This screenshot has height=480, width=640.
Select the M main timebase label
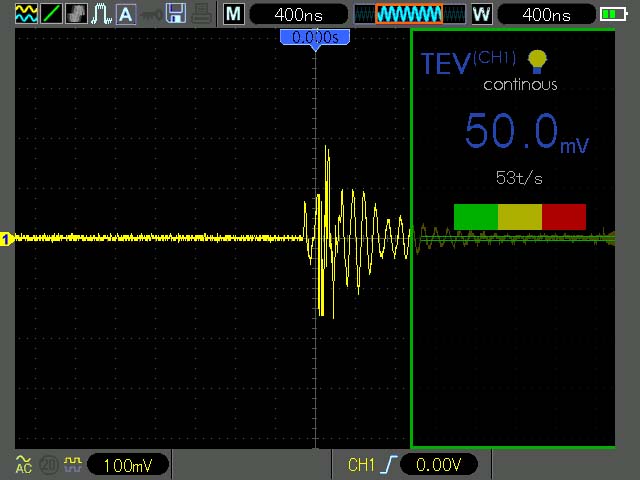[x=234, y=14]
